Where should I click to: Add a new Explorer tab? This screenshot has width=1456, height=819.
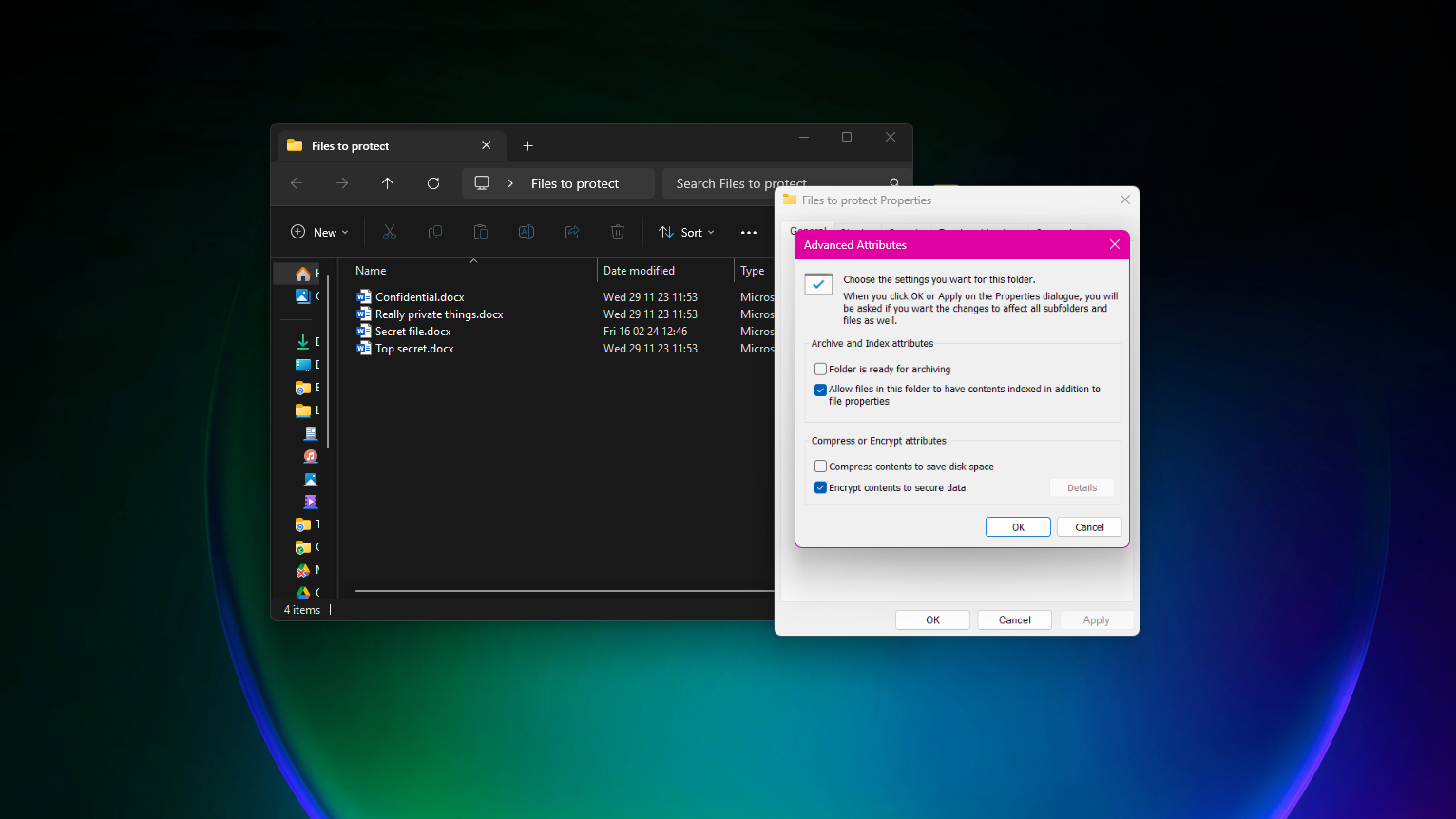coord(528,145)
